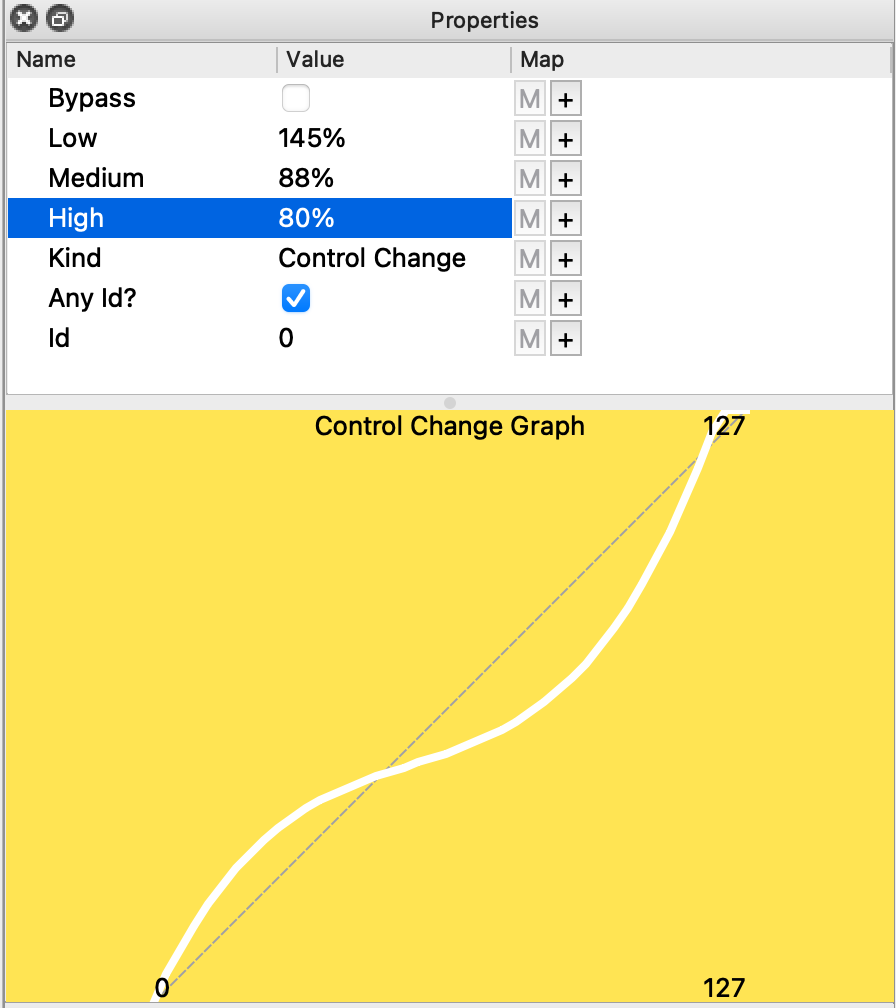Select the Low value 145%
The image size is (896, 1008).
click(x=312, y=139)
